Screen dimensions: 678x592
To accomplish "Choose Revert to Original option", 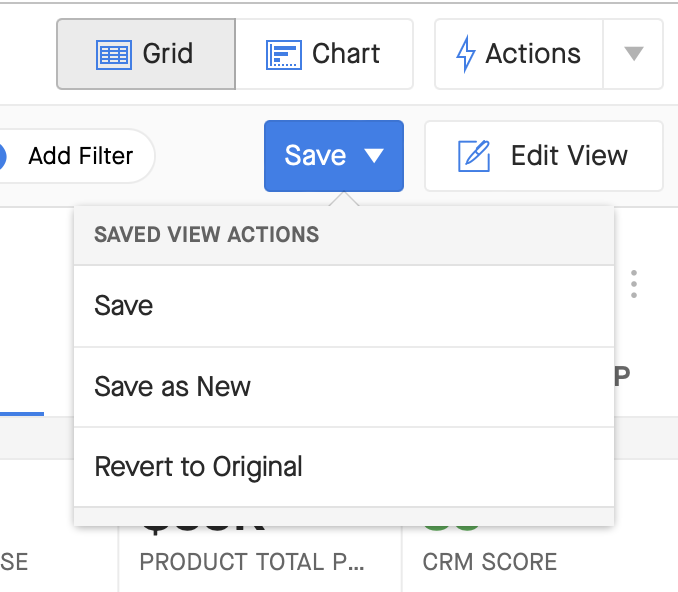I will coord(344,467).
